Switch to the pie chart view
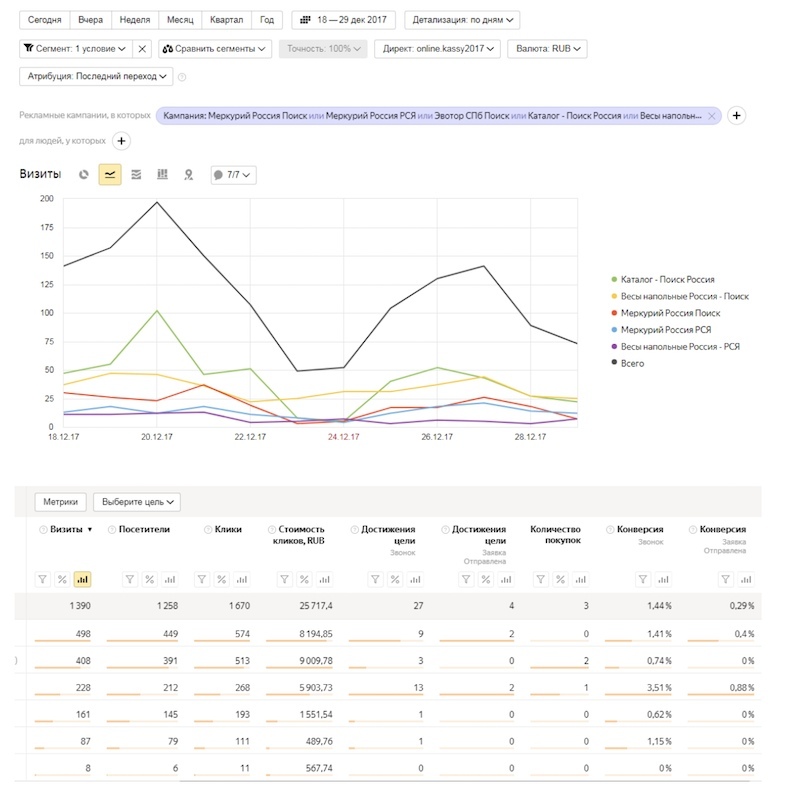 pyautogui.click(x=84, y=175)
